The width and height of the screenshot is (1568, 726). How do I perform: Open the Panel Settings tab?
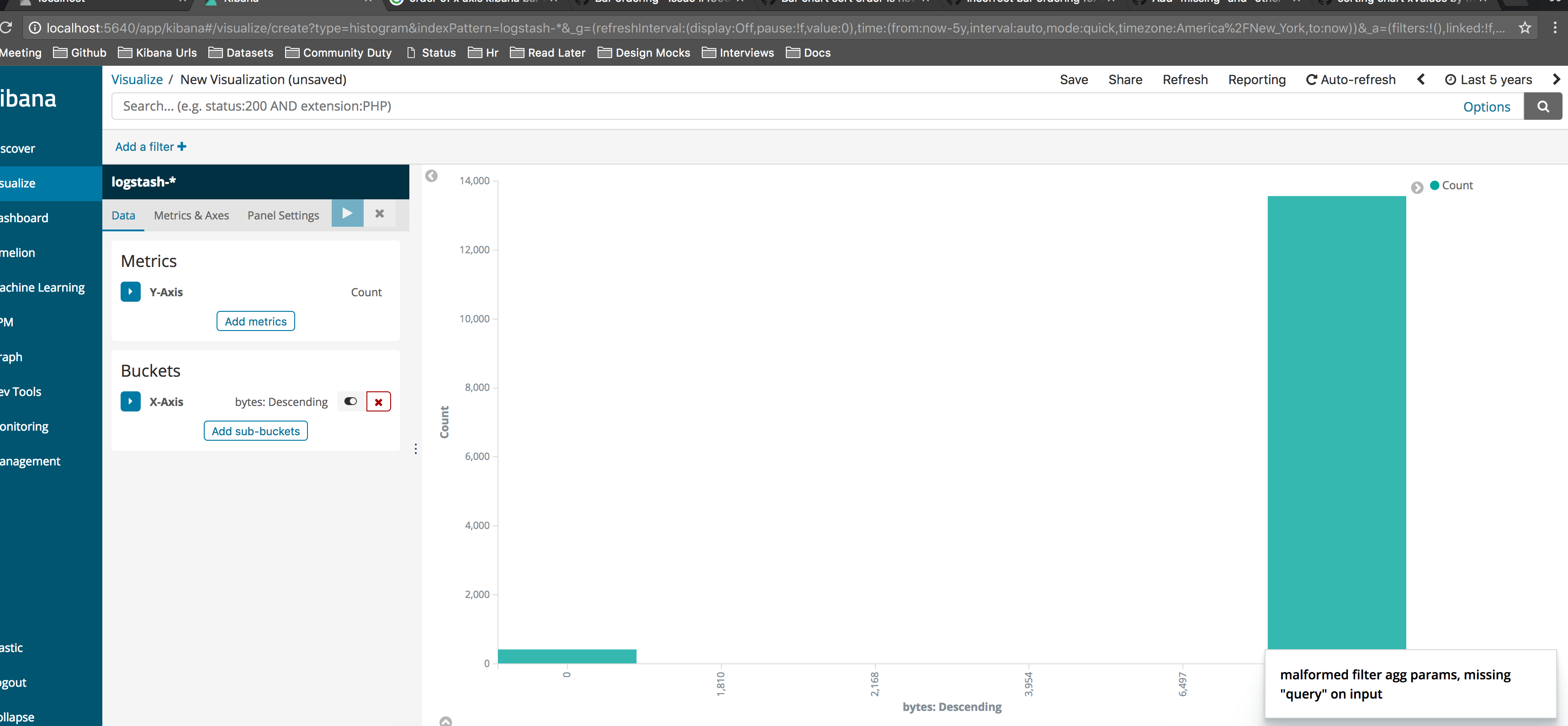click(283, 216)
